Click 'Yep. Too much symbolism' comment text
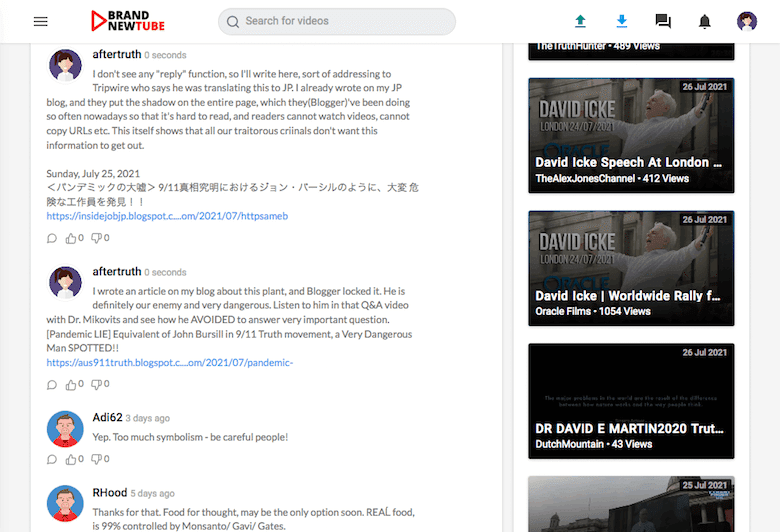780x532 pixels. [190, 437]
